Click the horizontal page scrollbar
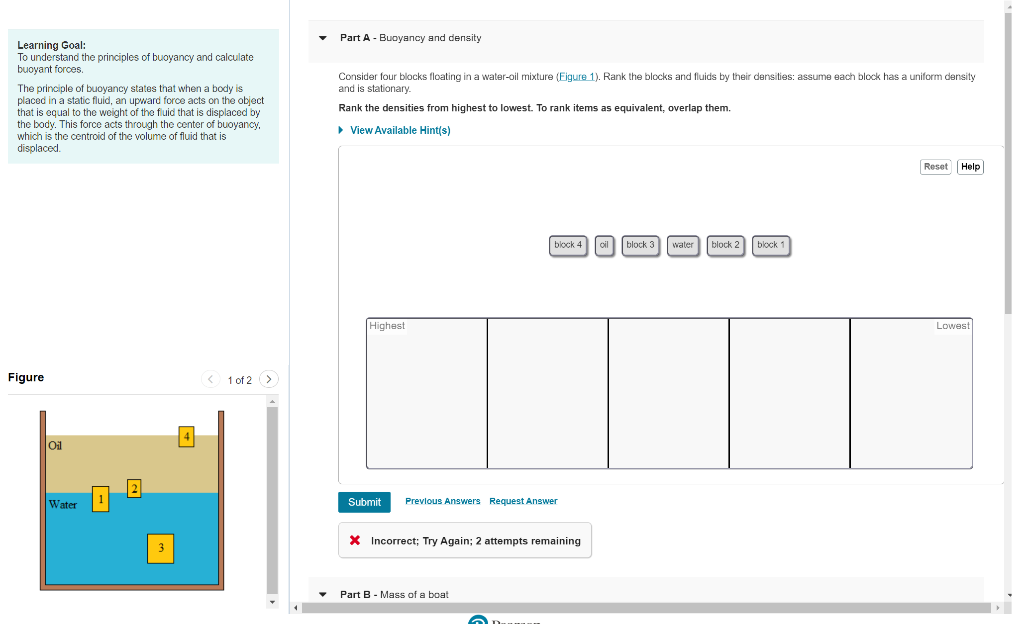 point(647,608)
